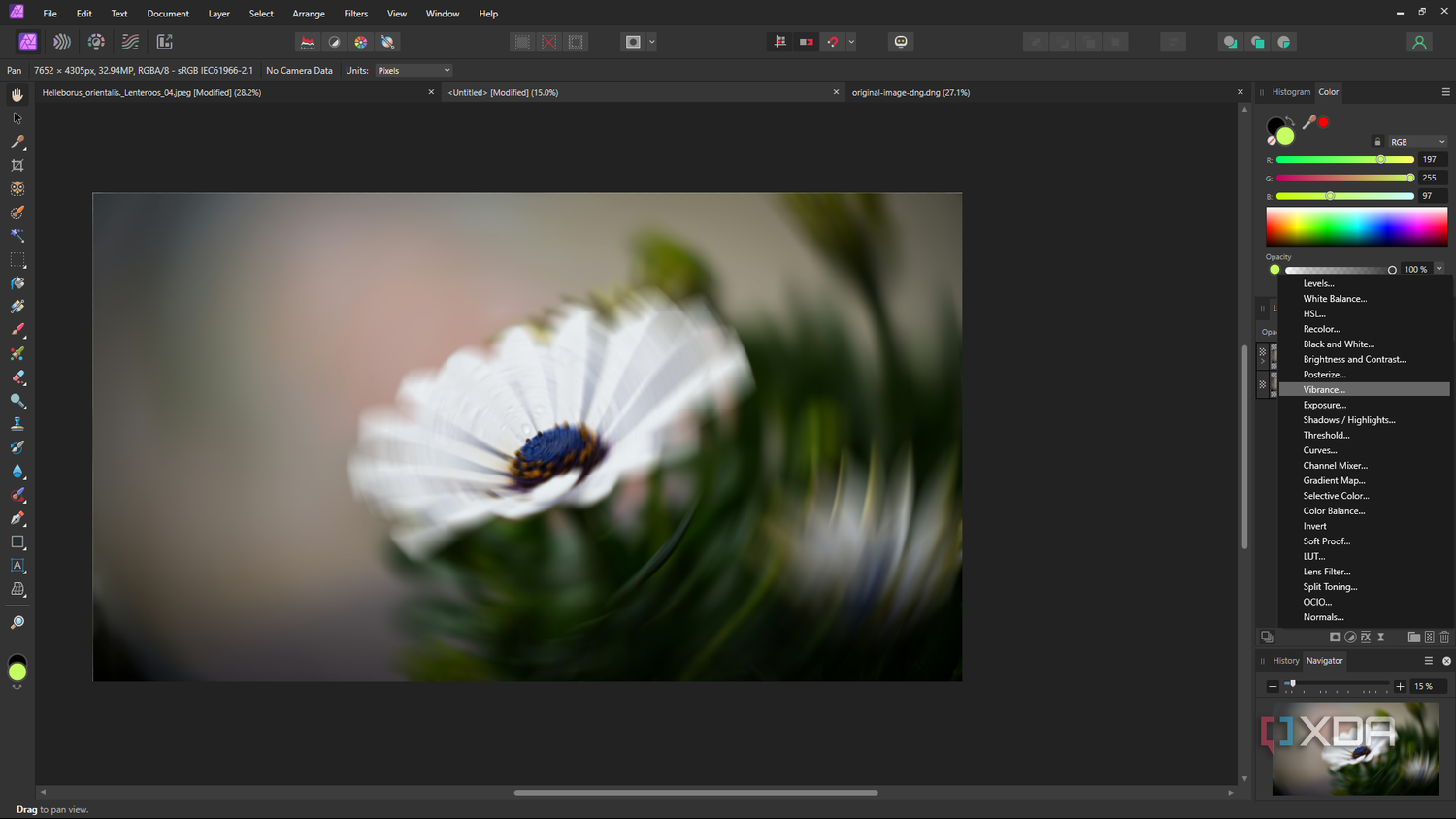Open the RGB color model dropdown
Image resolution: width=1456 pixels, height=819 pixels.
point(1418,142)
